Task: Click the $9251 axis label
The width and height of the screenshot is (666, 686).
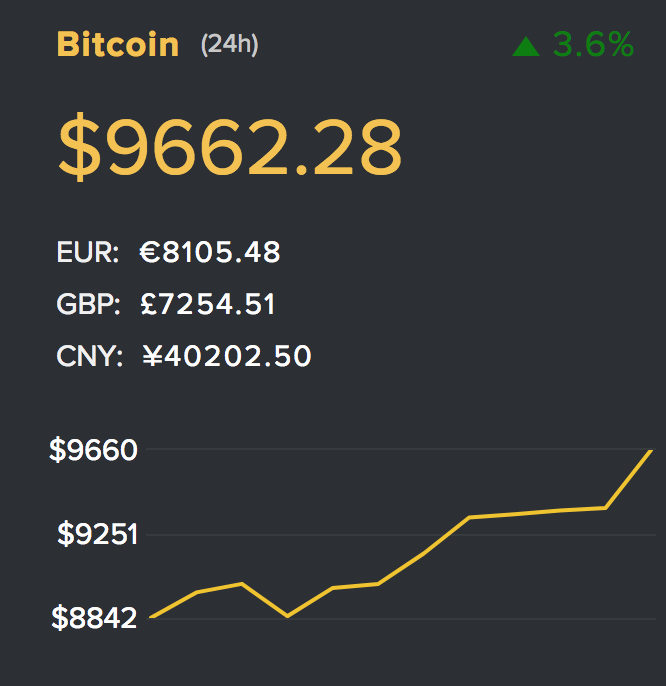Action: click(98, 534)
